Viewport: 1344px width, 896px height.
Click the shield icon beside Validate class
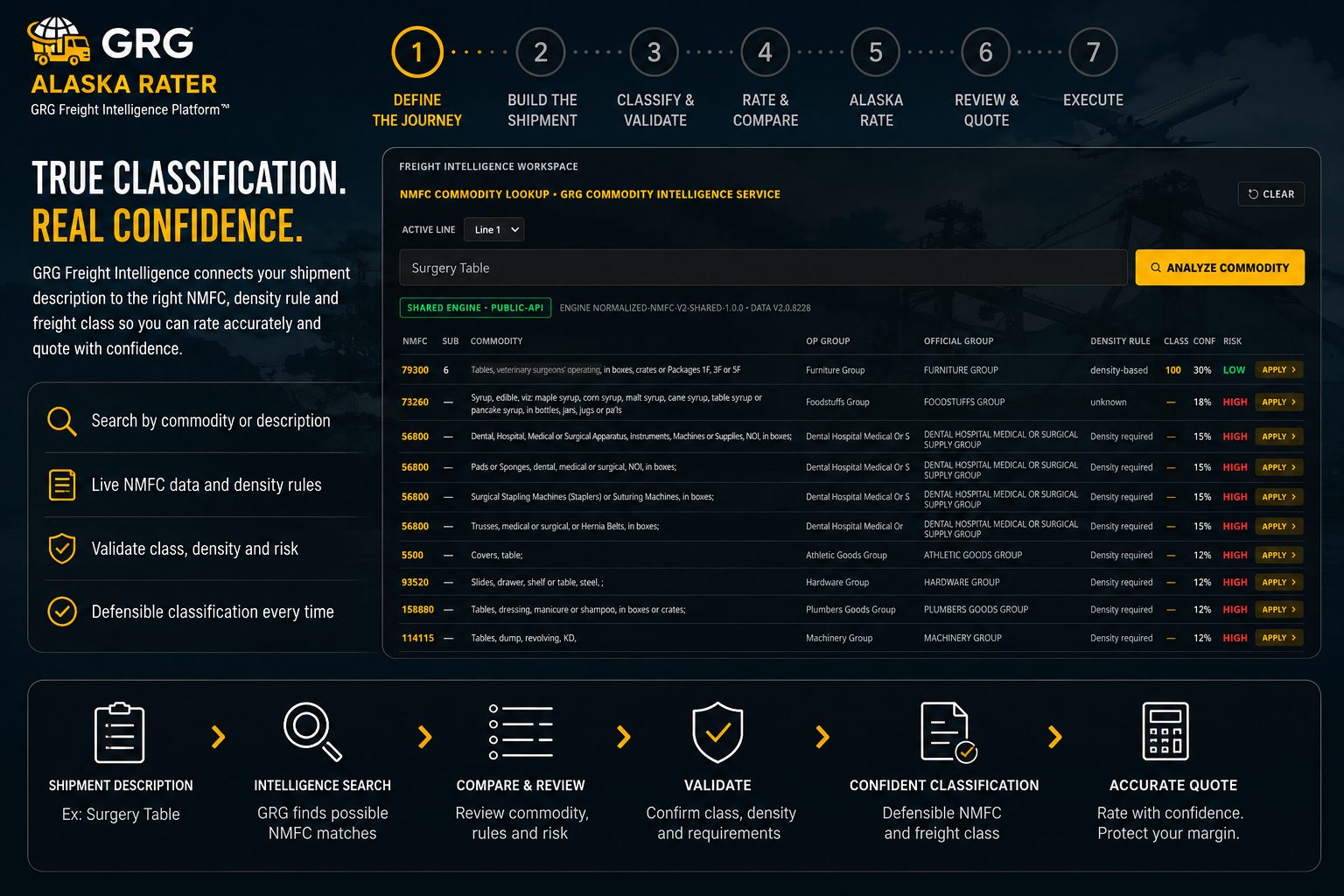pyautogui.click(x=62, y=549)
